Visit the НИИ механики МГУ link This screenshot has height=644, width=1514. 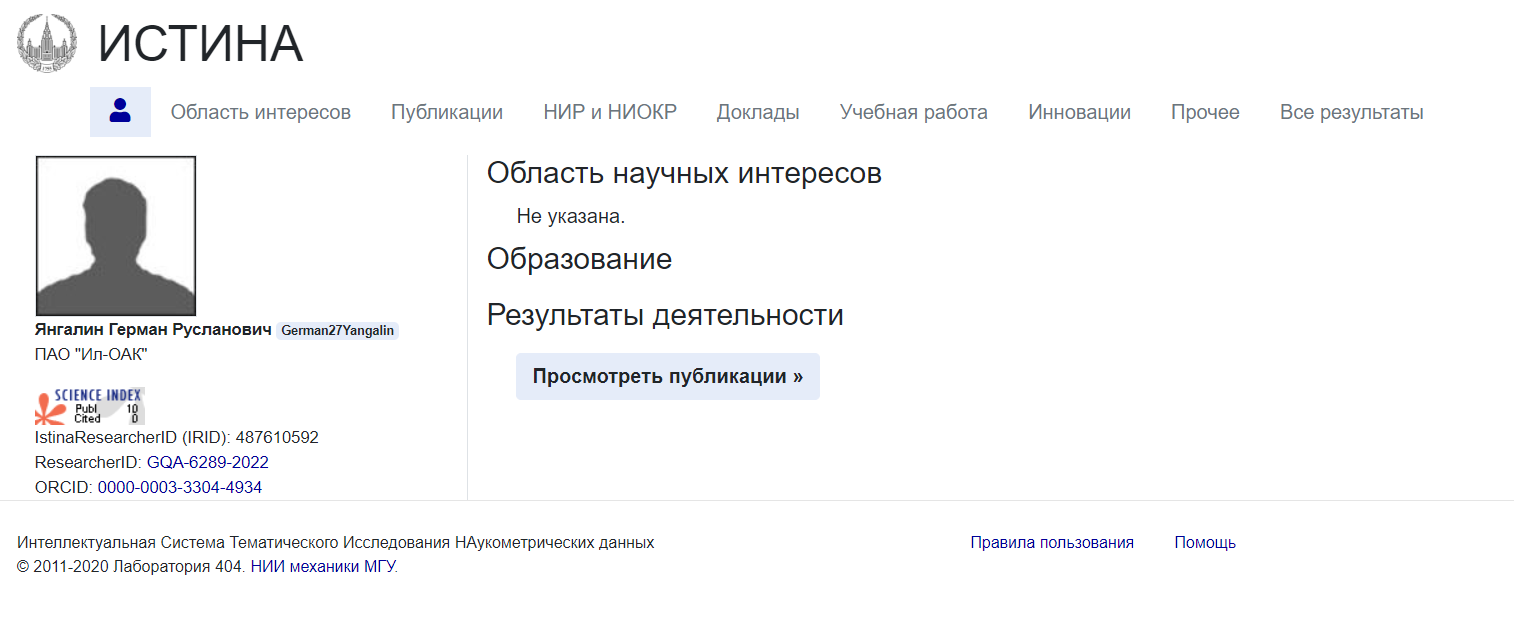pos(323,567)
